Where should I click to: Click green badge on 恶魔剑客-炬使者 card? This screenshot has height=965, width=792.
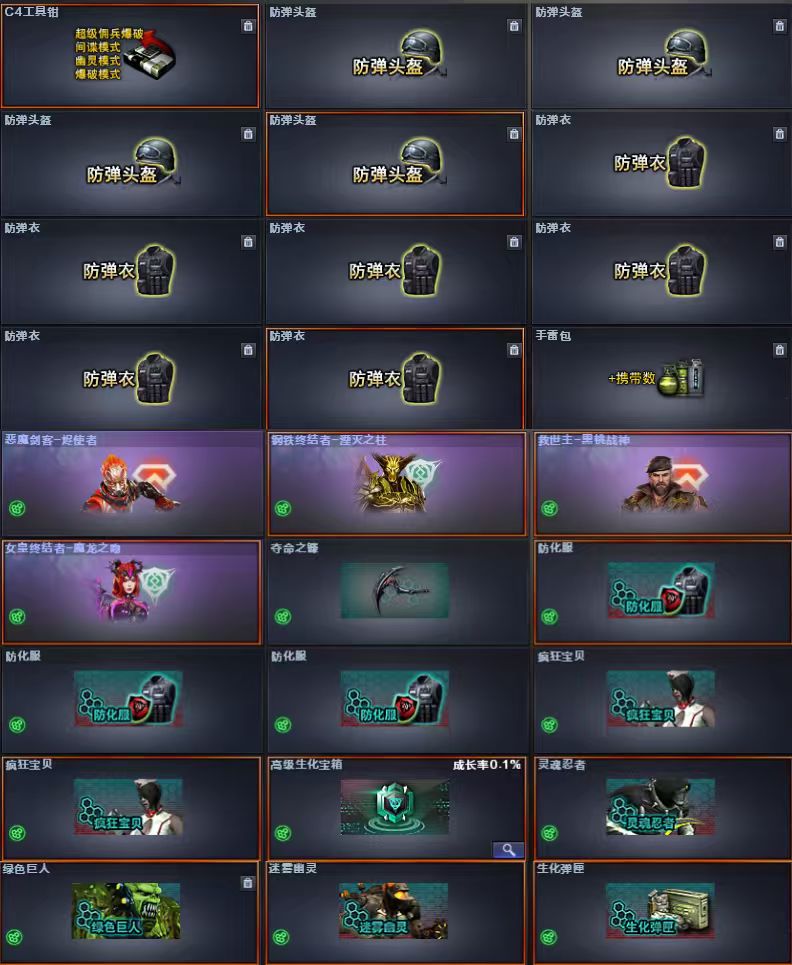coord(17,508)
